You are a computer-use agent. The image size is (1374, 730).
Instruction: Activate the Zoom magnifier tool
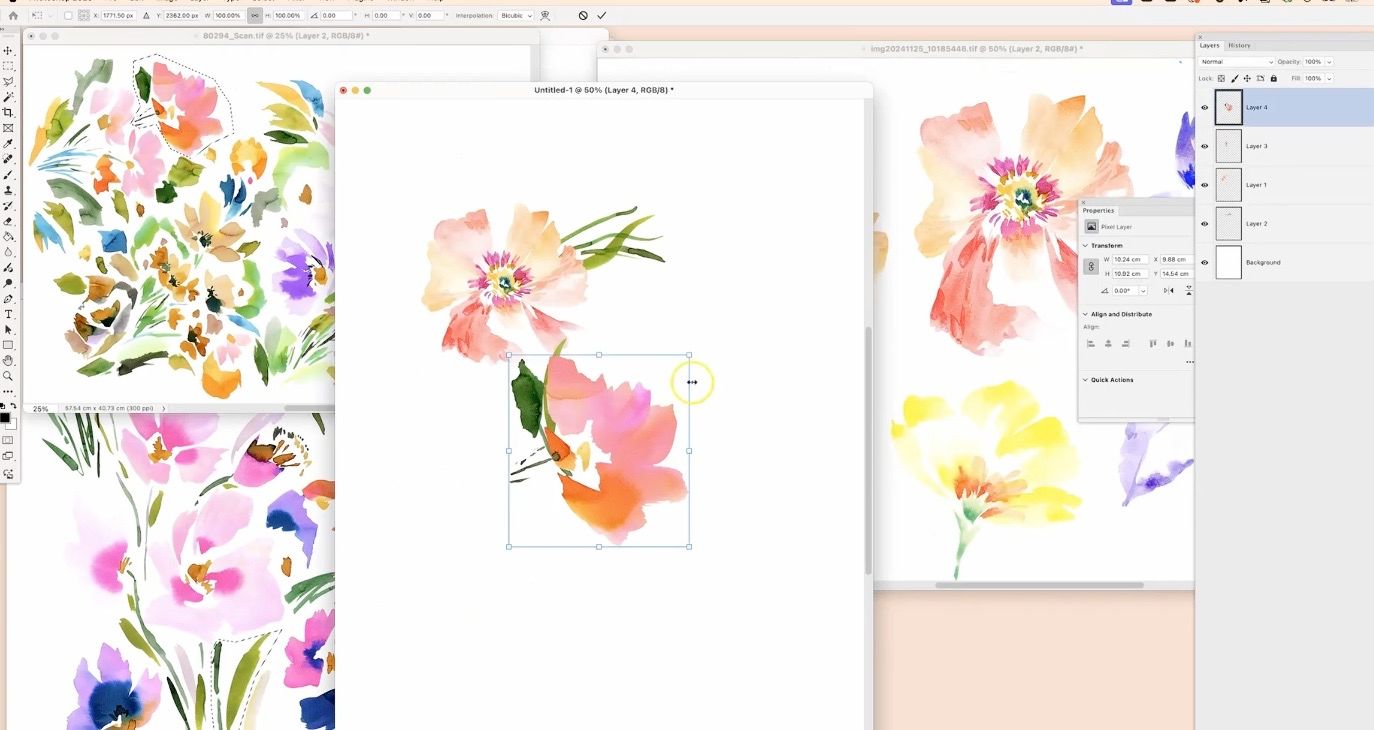point(8,376)
